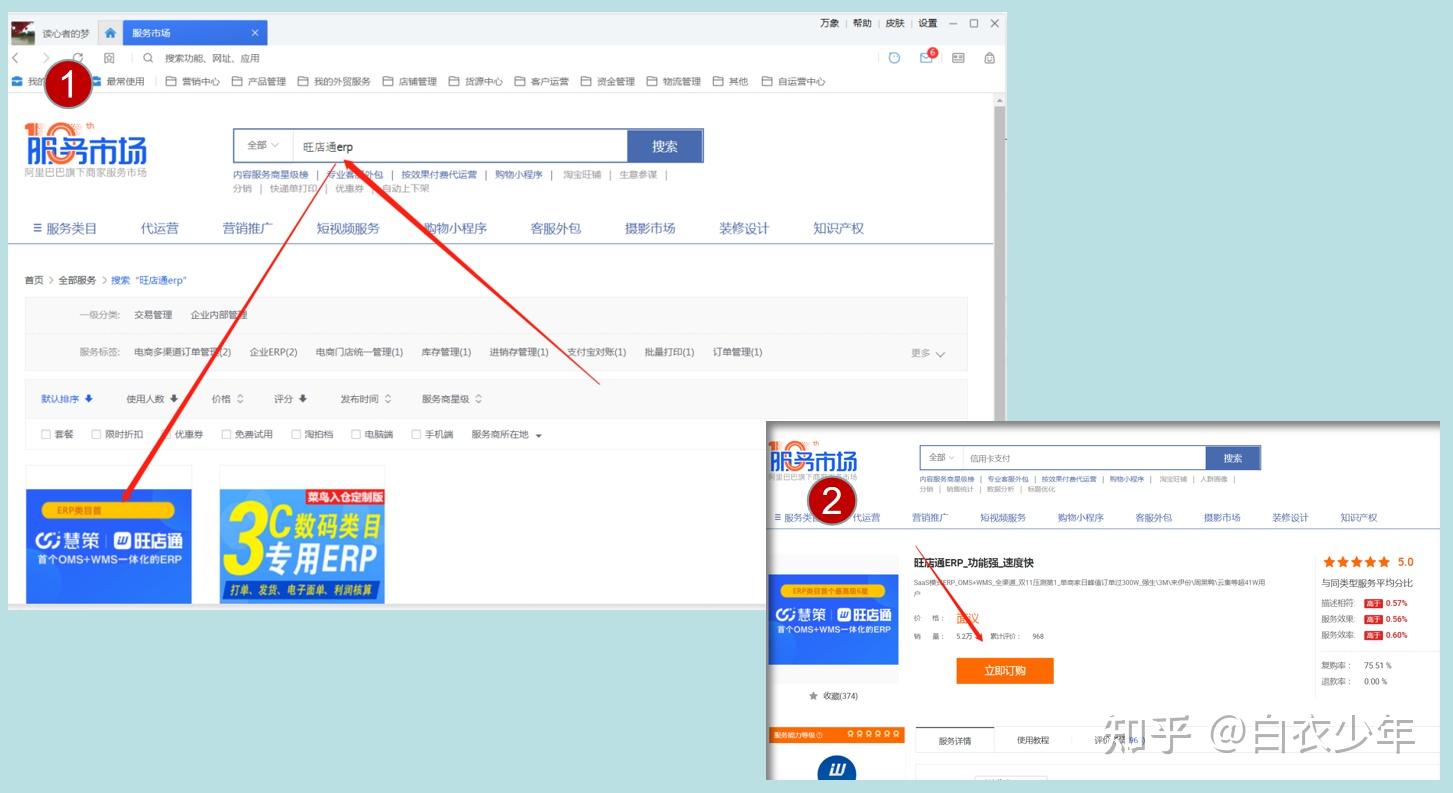Click the star icon next to 收藏(374)

coord(813,696)
